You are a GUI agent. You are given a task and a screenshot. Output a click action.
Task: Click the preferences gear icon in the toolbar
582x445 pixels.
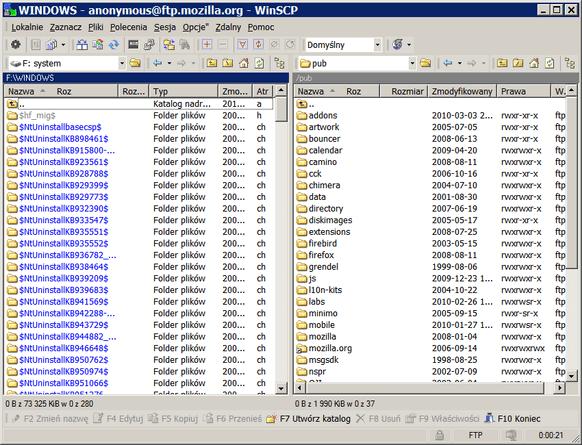[16, 45]
